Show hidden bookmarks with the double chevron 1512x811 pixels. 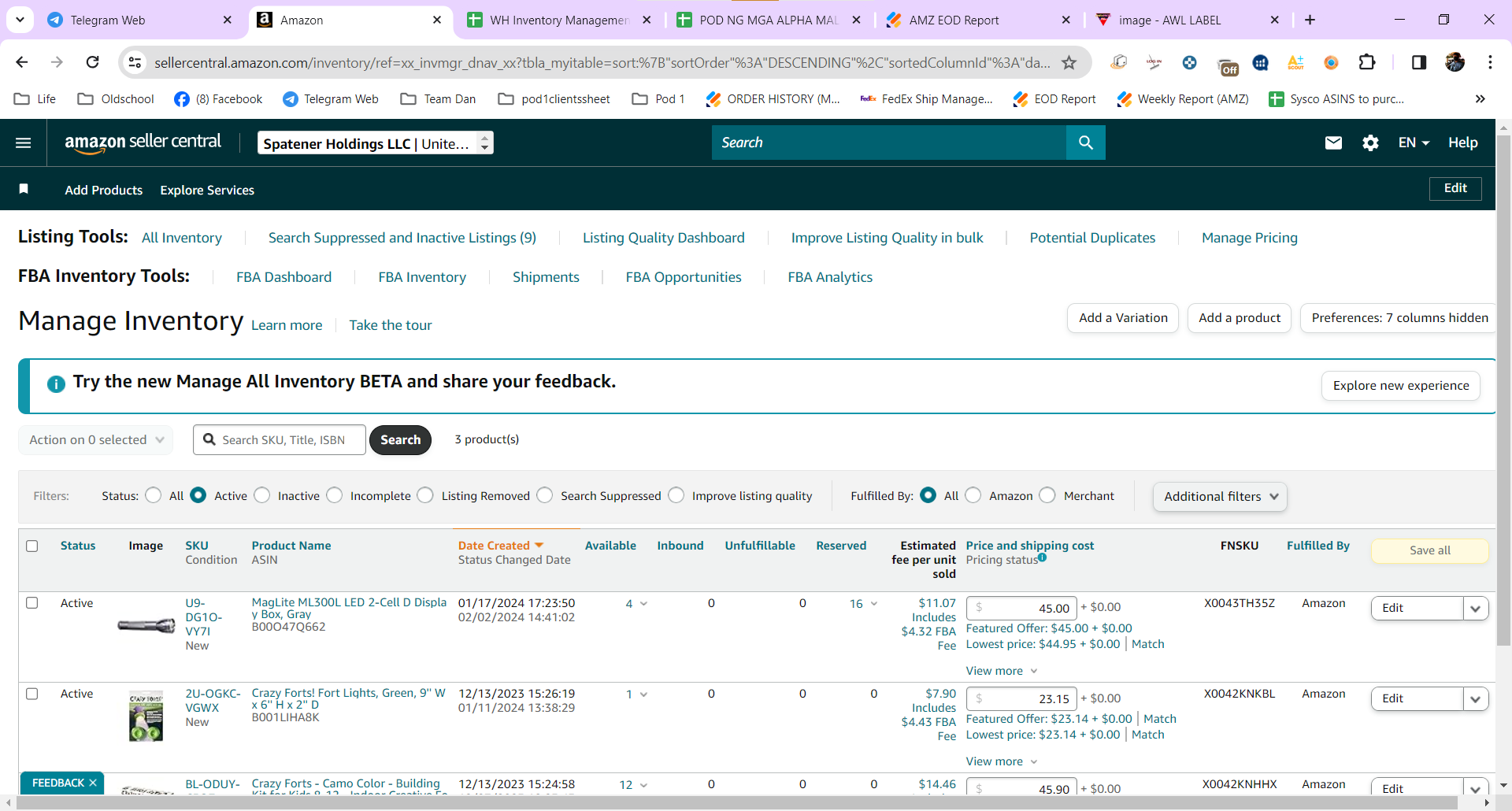pos(1480,98)
